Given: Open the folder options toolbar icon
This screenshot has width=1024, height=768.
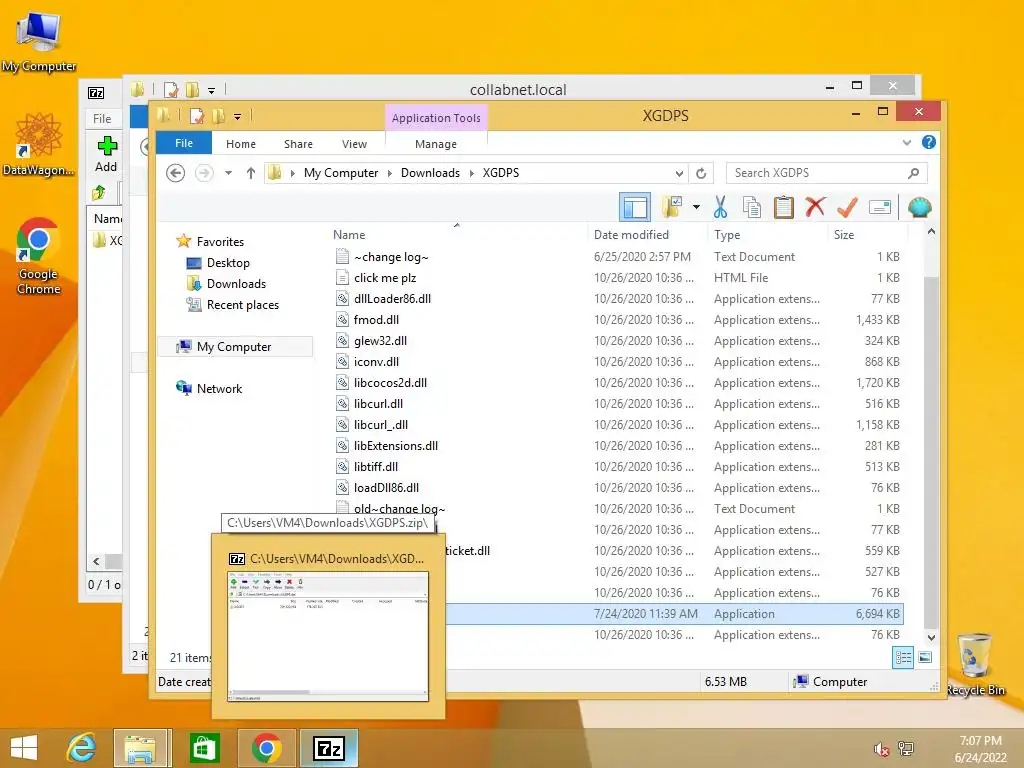Looking at the screenshot, I should coord(672,207).
